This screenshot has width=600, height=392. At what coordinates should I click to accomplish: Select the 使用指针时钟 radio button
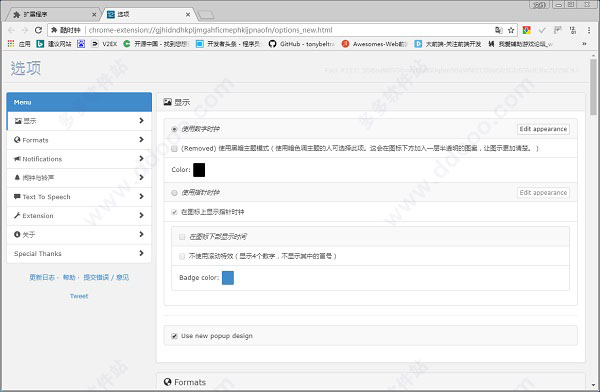tap(174, 193)
